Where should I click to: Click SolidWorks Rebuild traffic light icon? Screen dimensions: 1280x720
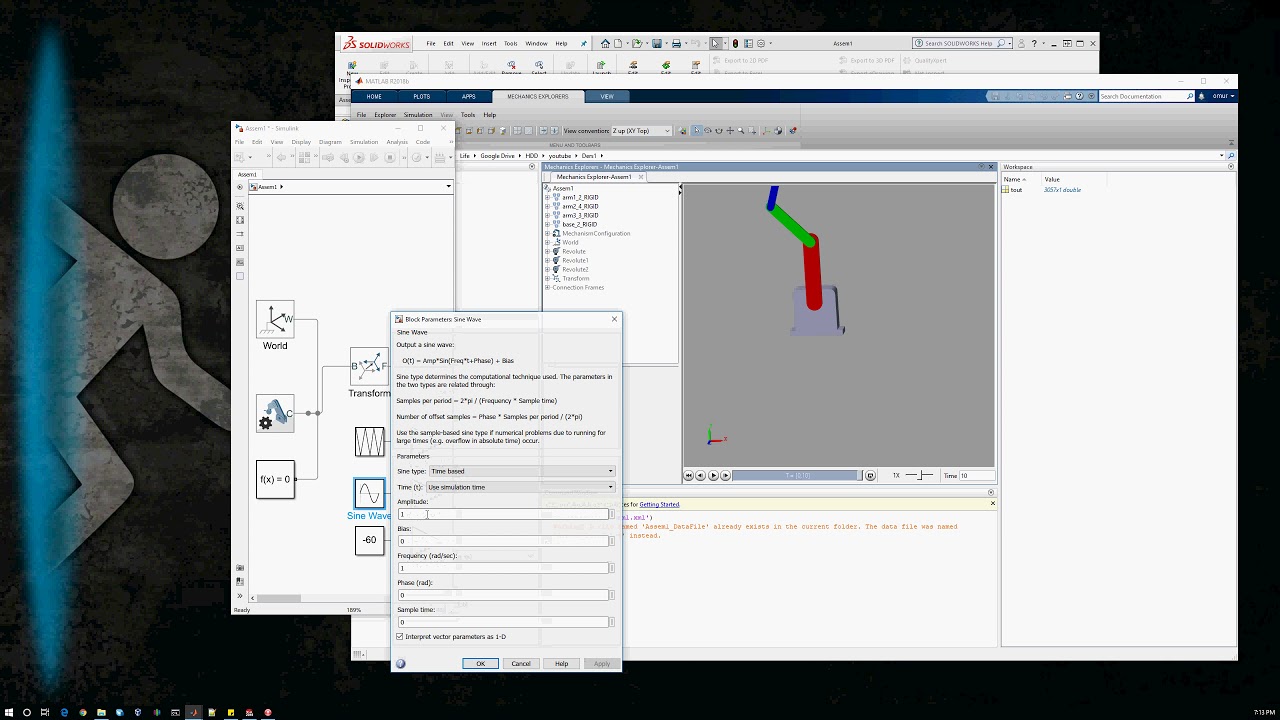[736, 44]
